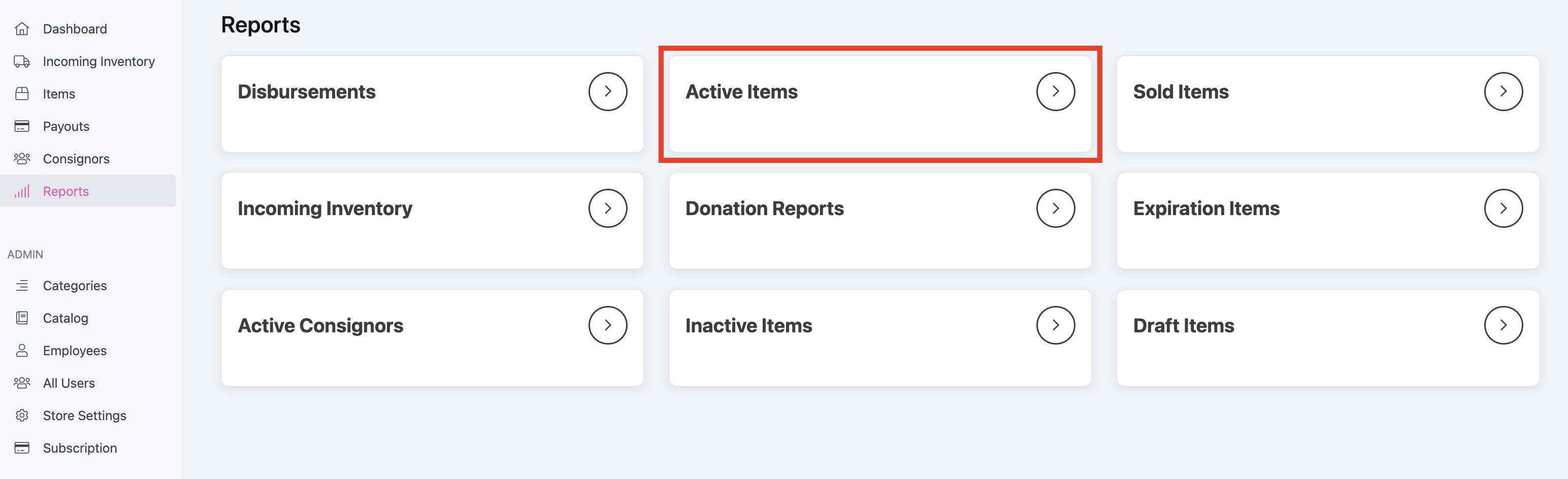This screenshot has height=479, width=1568.
Task: Click the Dashboard home icon
Action: (x=22, y=28)
